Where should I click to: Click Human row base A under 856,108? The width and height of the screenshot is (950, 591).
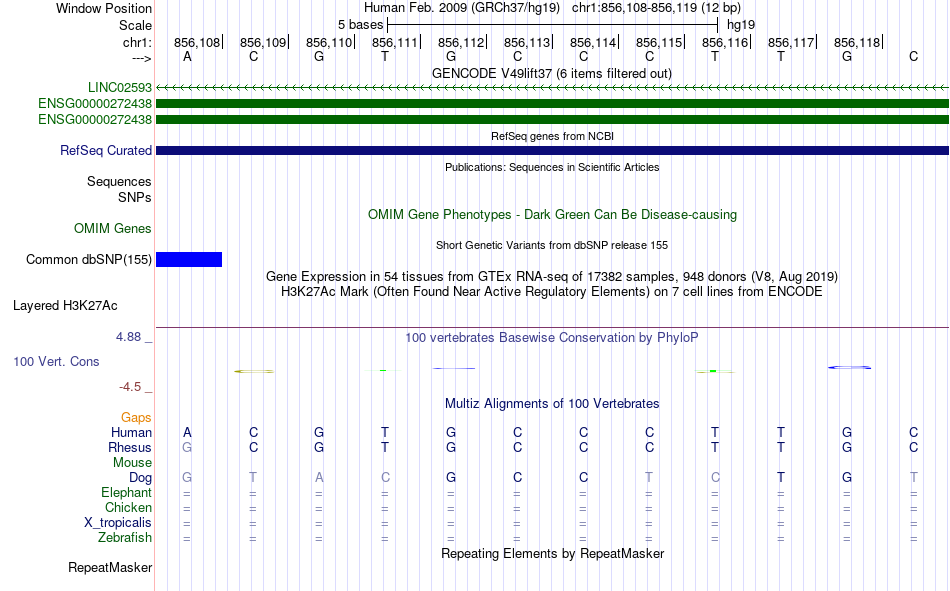187,432
